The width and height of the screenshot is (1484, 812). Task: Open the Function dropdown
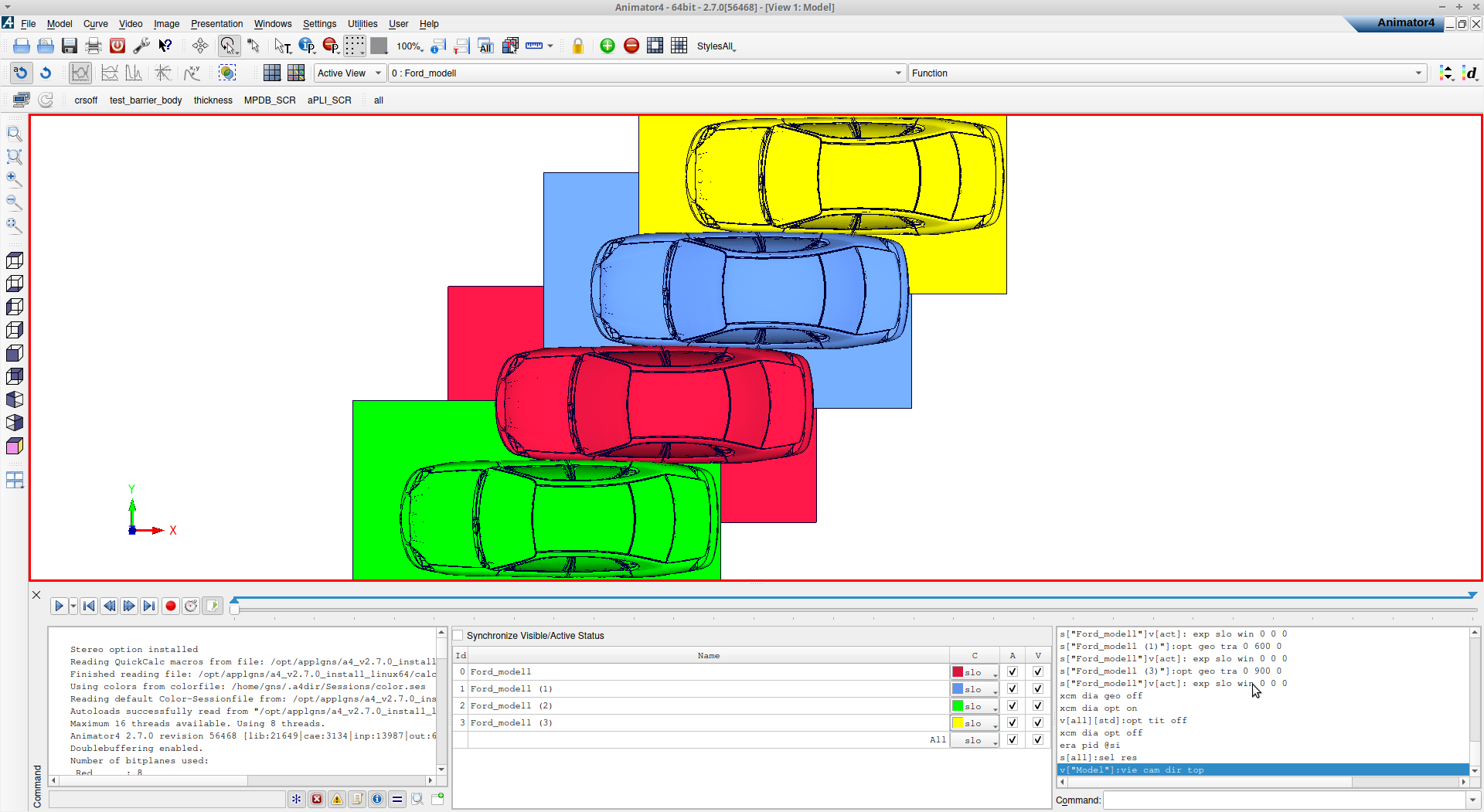point(1167,73)
